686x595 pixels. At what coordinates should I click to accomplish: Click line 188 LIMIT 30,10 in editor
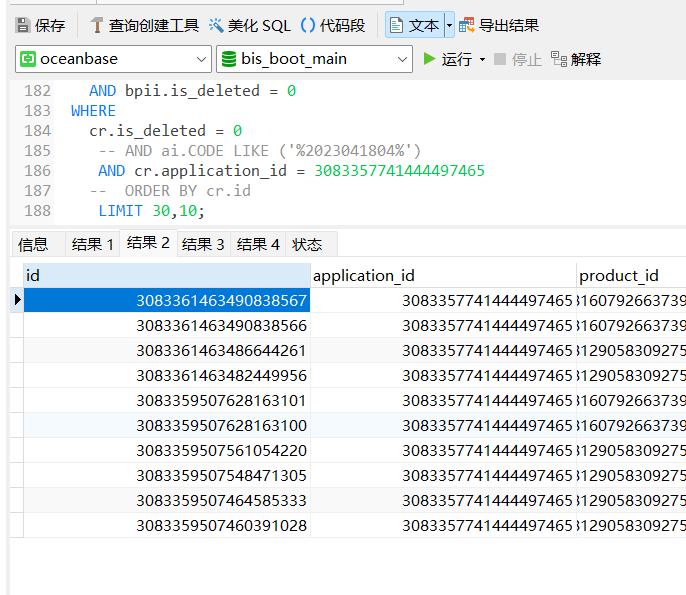coord(151,211)
